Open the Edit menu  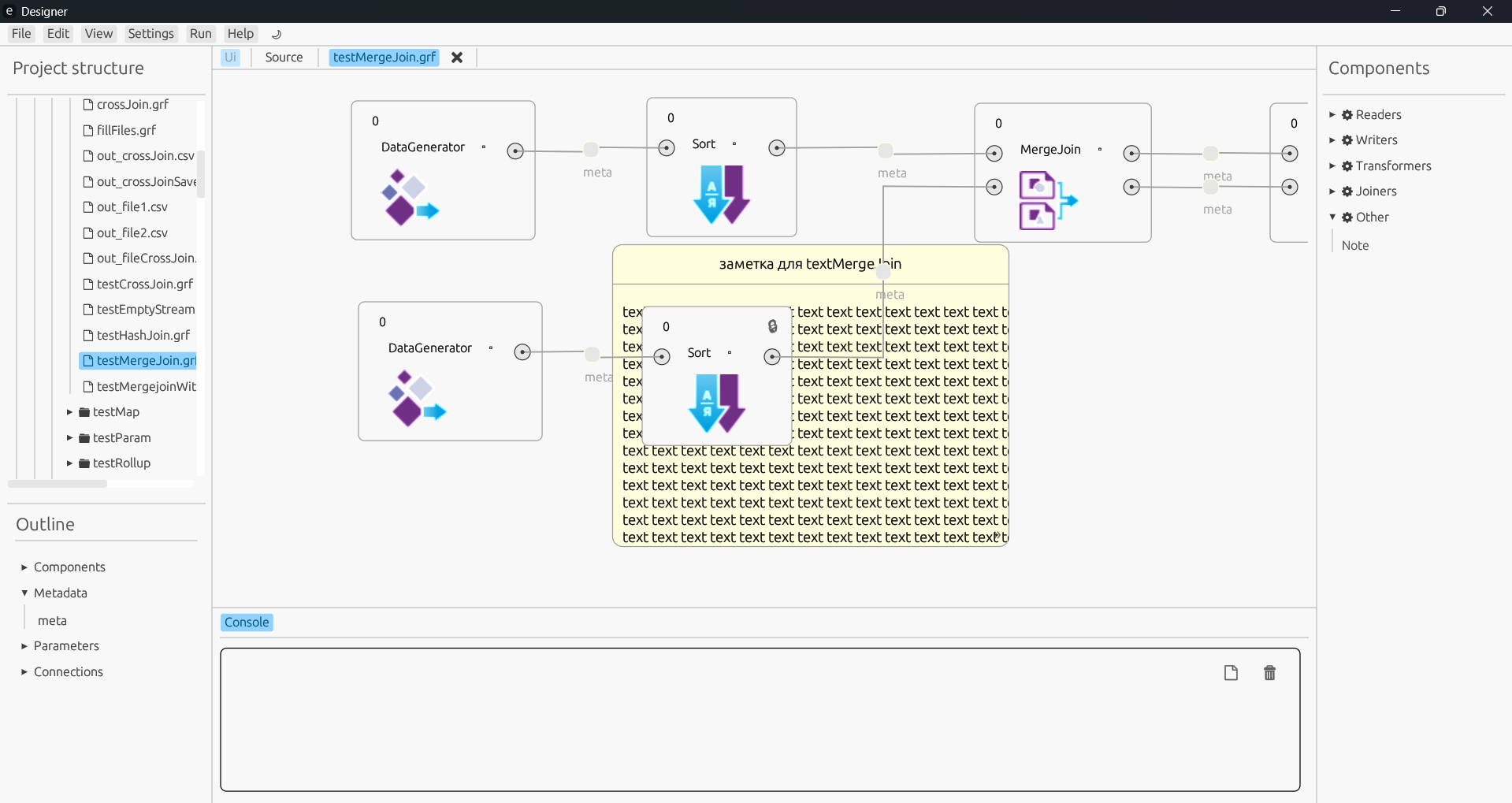click(x=58, y=33)
